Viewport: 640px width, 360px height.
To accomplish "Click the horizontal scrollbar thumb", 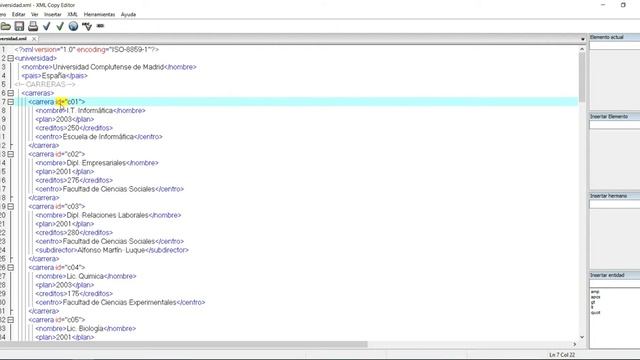I will [x=184, y=344].
